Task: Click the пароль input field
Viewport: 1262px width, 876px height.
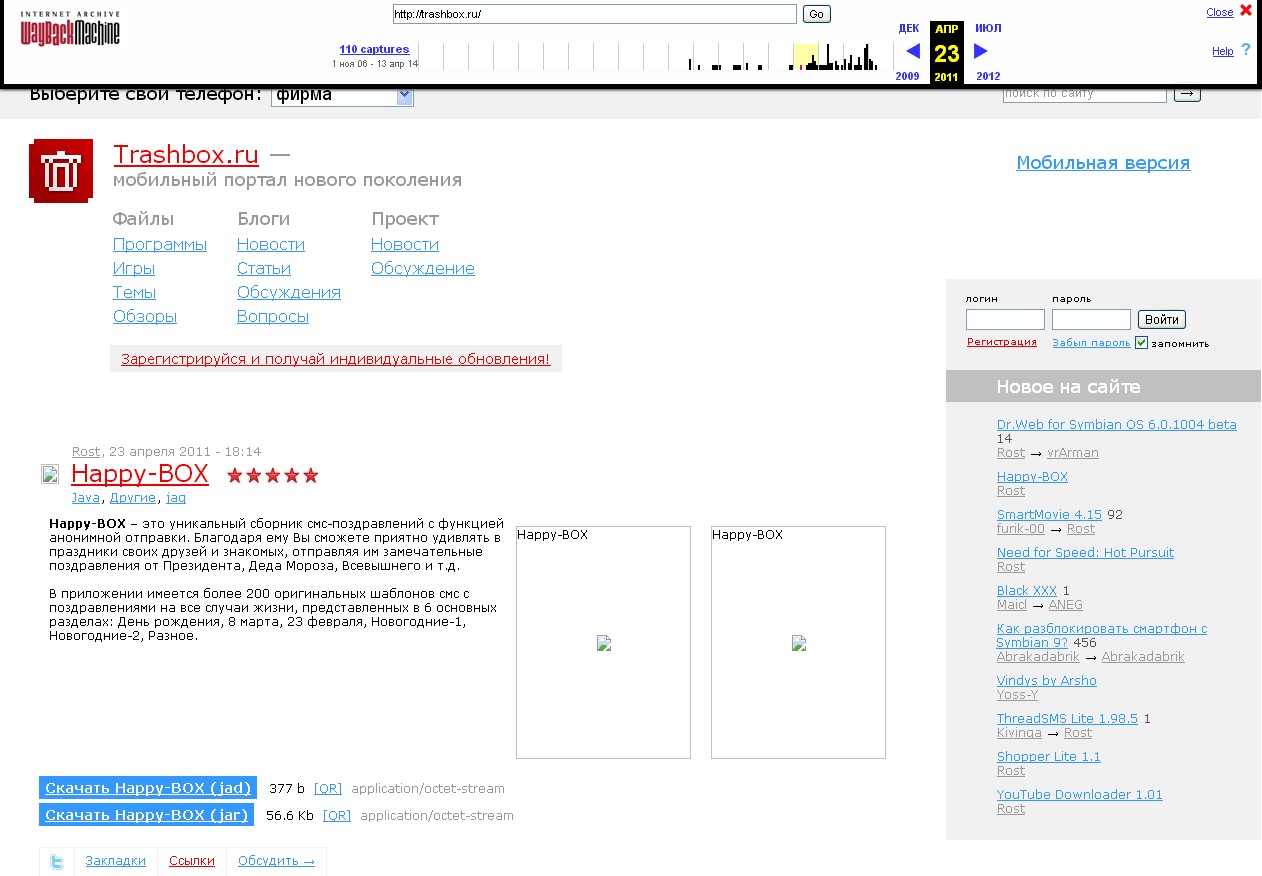Action: pos(1091,320)
